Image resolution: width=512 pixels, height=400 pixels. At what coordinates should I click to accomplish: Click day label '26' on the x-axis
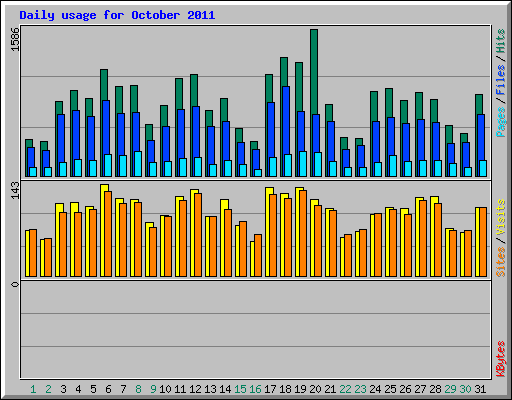click(x=405, y=389)
